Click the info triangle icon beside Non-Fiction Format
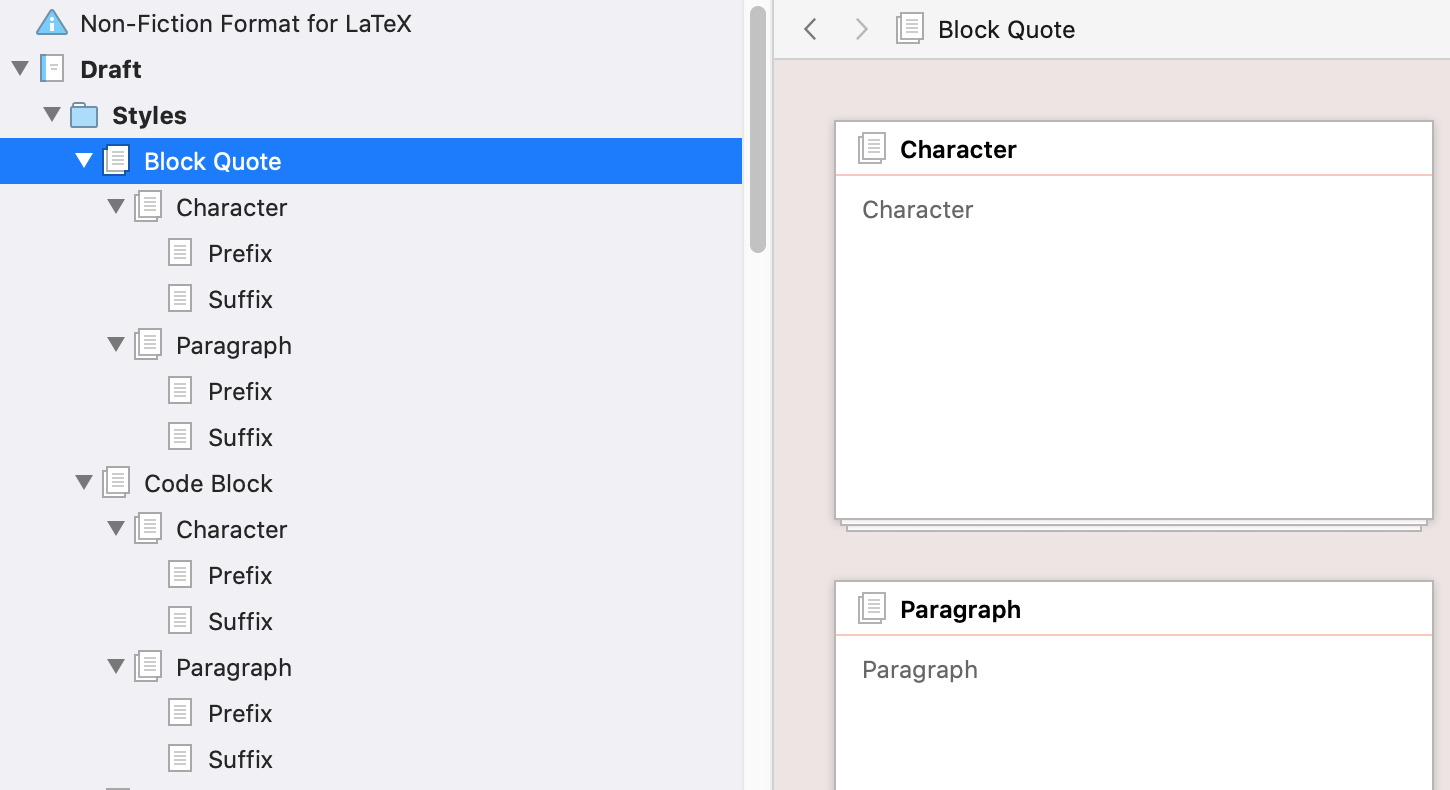The height and width of the screenshot is (790, 1450). 51,23
